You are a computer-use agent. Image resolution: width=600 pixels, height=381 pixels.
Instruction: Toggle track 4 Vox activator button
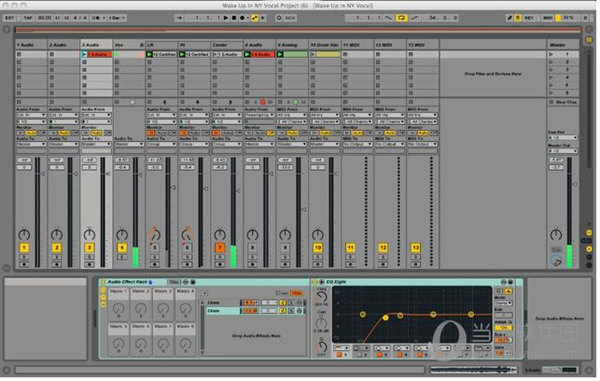pyautogui.click(x=122, y=248)
